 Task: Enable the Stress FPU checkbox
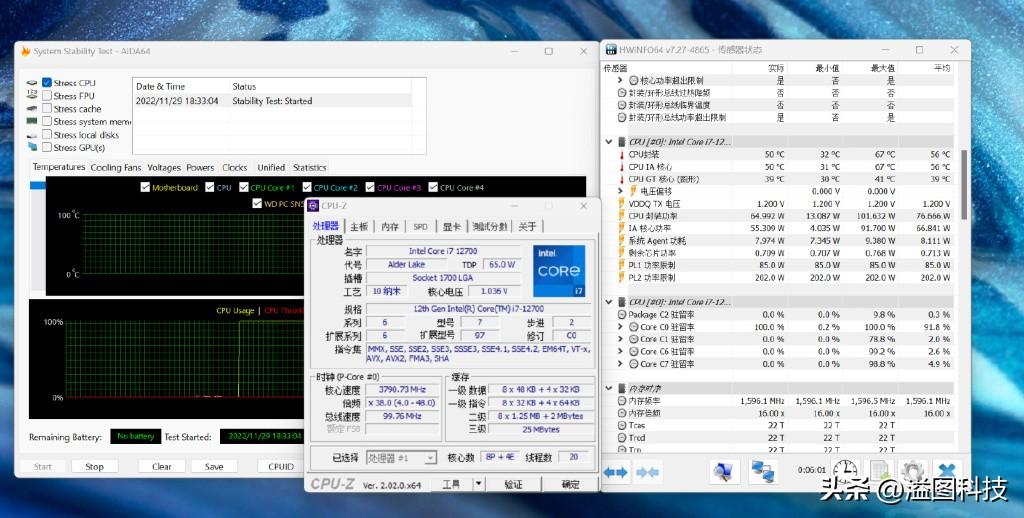[x=47, y=95]
